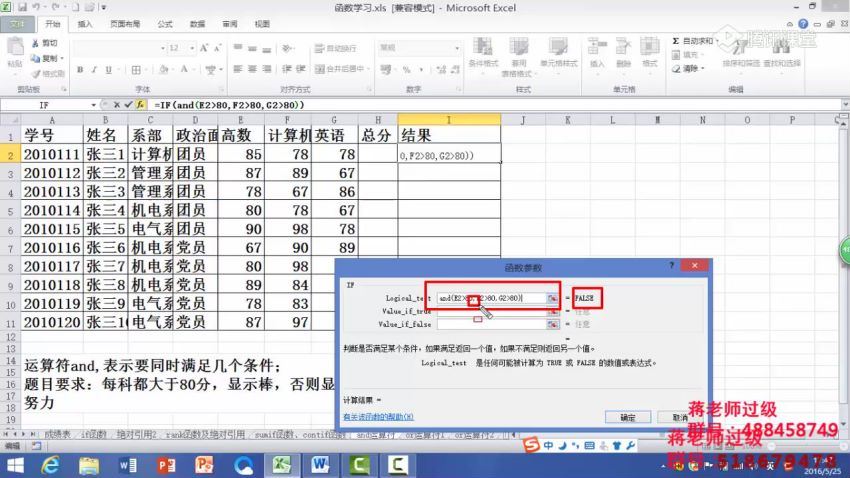Switch to the Page Layout (页面布局) tab
The width and height of the screenshot is (850, 478).
[125, 24]
